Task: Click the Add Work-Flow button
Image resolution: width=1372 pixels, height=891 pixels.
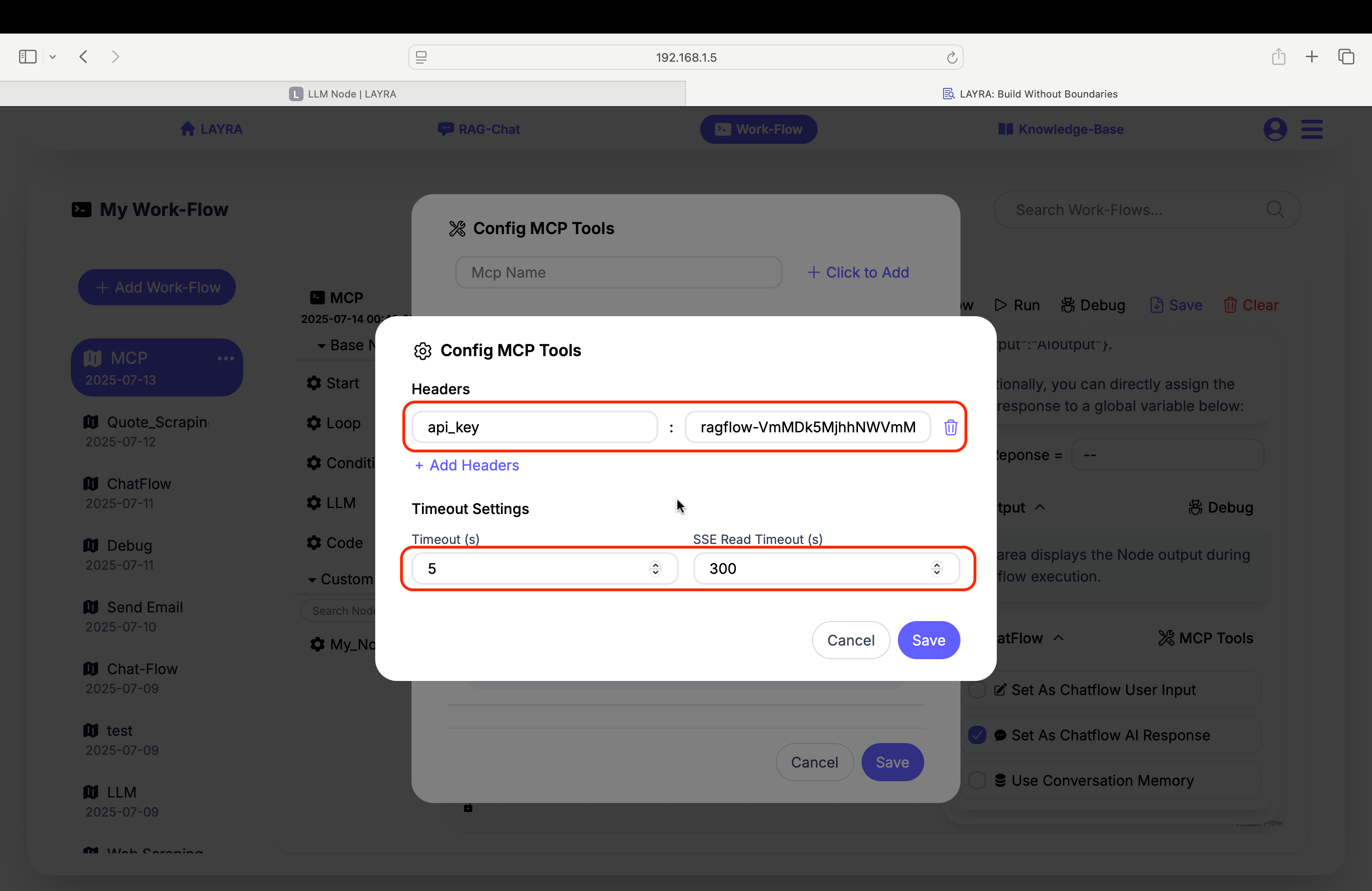Action: click(157, 288)
